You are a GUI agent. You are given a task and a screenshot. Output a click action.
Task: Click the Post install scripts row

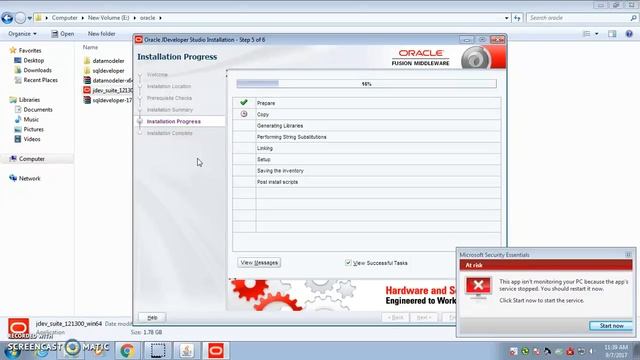pyautogui.click(x=367, y=182)
